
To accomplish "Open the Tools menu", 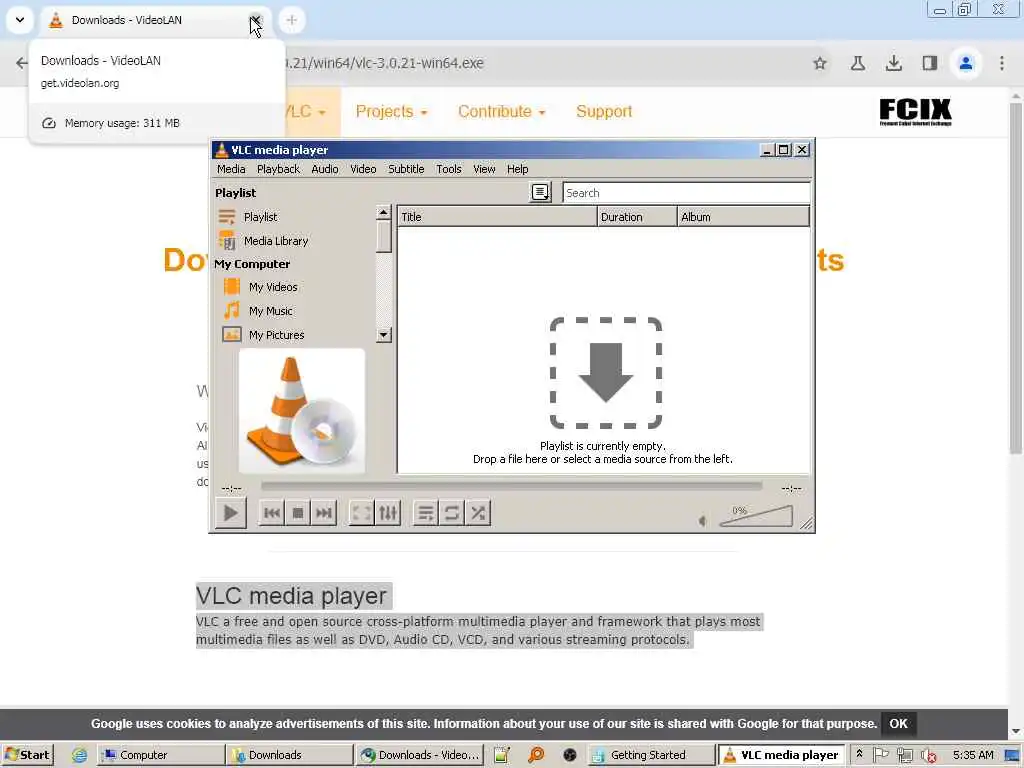I will pyautogui.click(x=449, y=169).
